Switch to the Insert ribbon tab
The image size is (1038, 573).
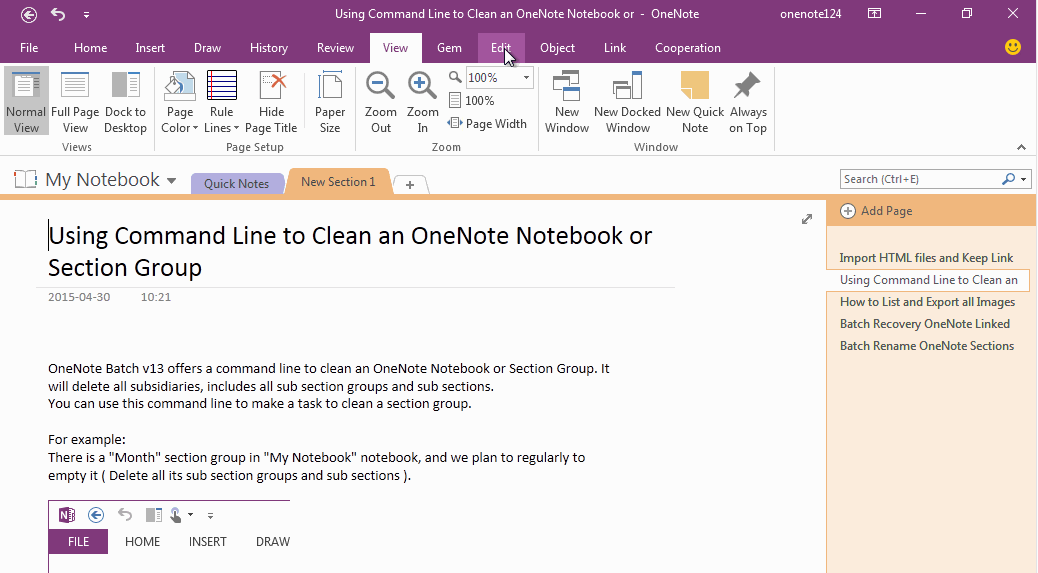pos(150,48)
